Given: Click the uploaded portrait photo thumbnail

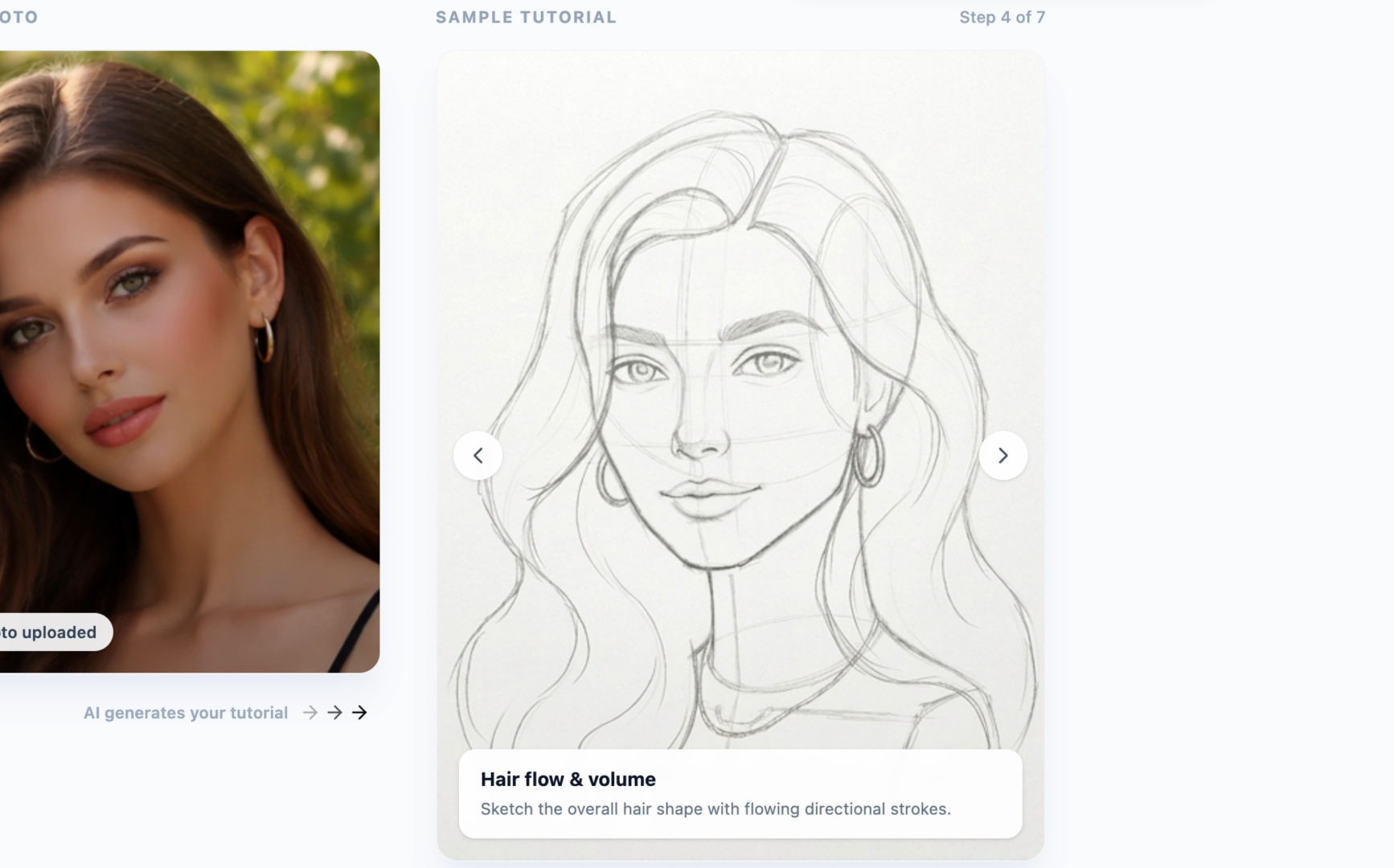Looking at the screenshot, I should (x=189, y=362).
